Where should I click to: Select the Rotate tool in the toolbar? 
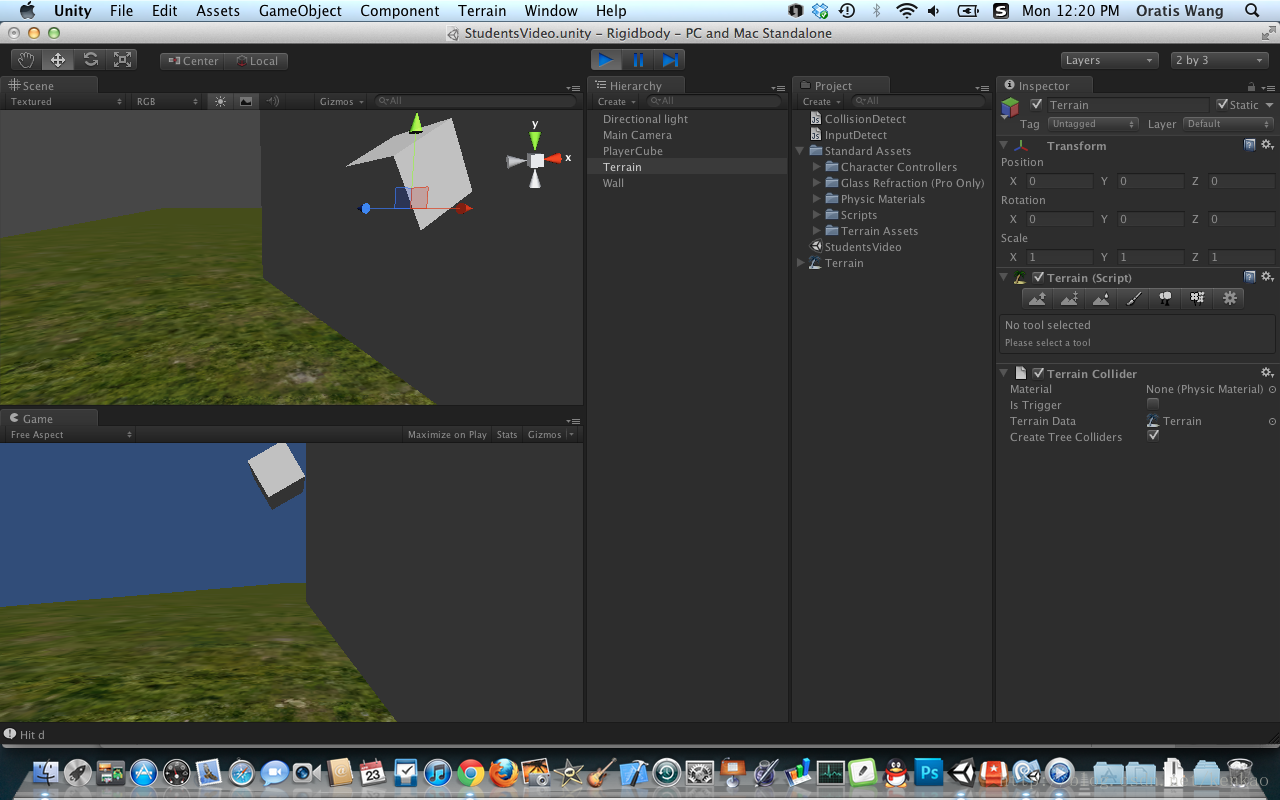[x=90, y=60]
